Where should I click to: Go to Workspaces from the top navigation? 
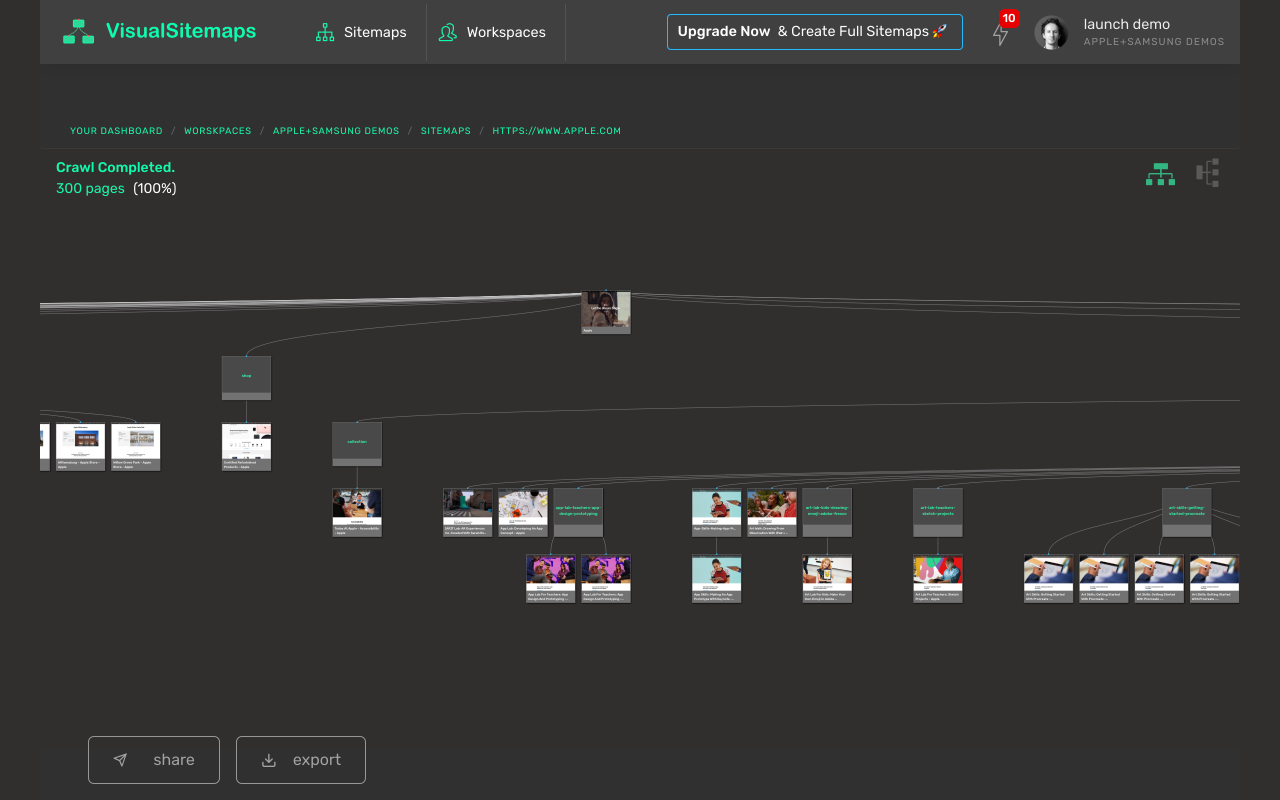(507, 32)
